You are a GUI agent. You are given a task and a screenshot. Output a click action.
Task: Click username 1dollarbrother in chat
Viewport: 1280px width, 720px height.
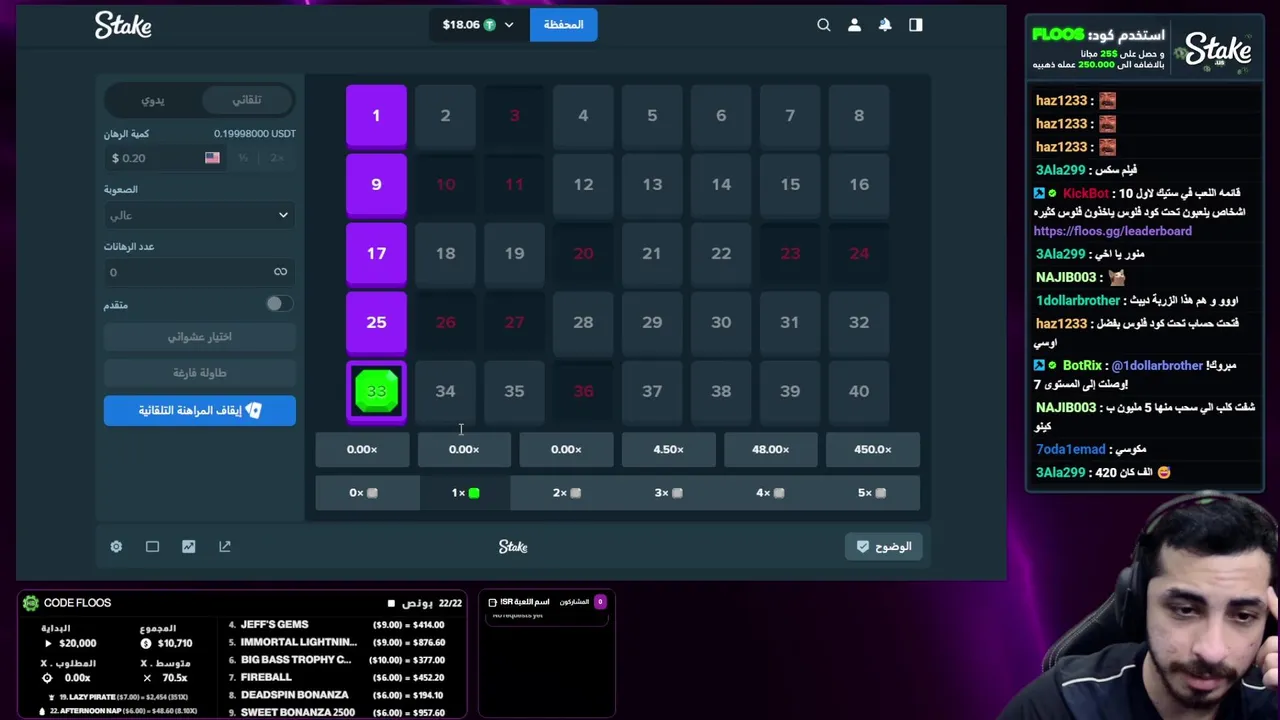1077,300
